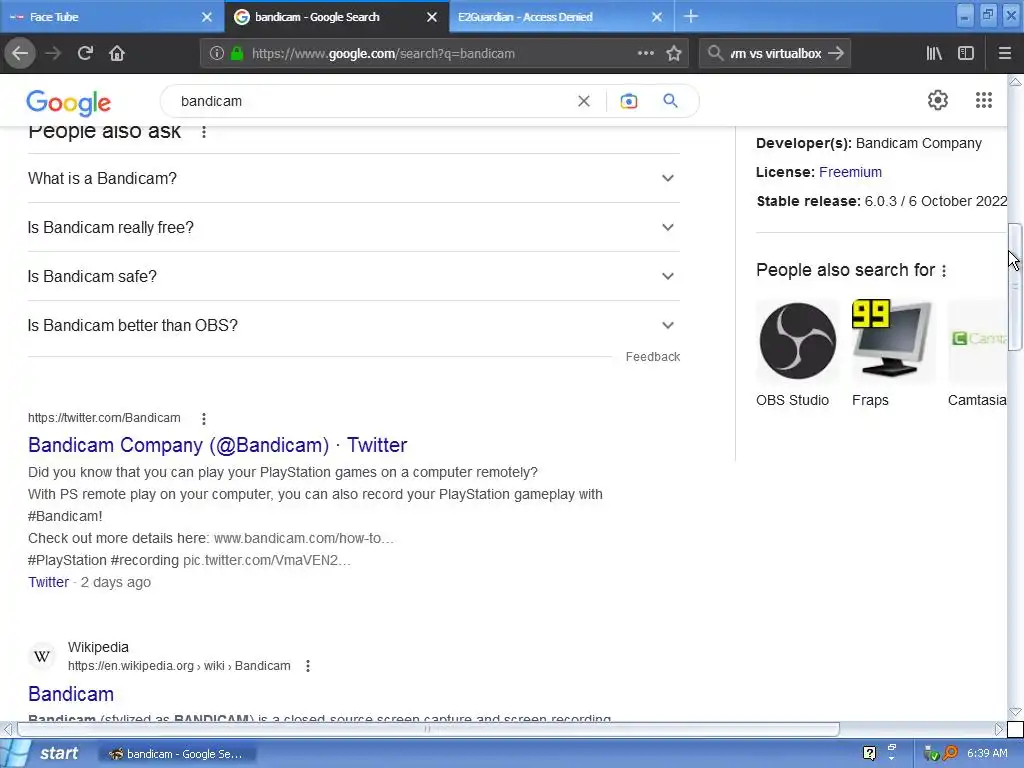
Task: Click the browser forward arrow
Action: tap(53, 54)
